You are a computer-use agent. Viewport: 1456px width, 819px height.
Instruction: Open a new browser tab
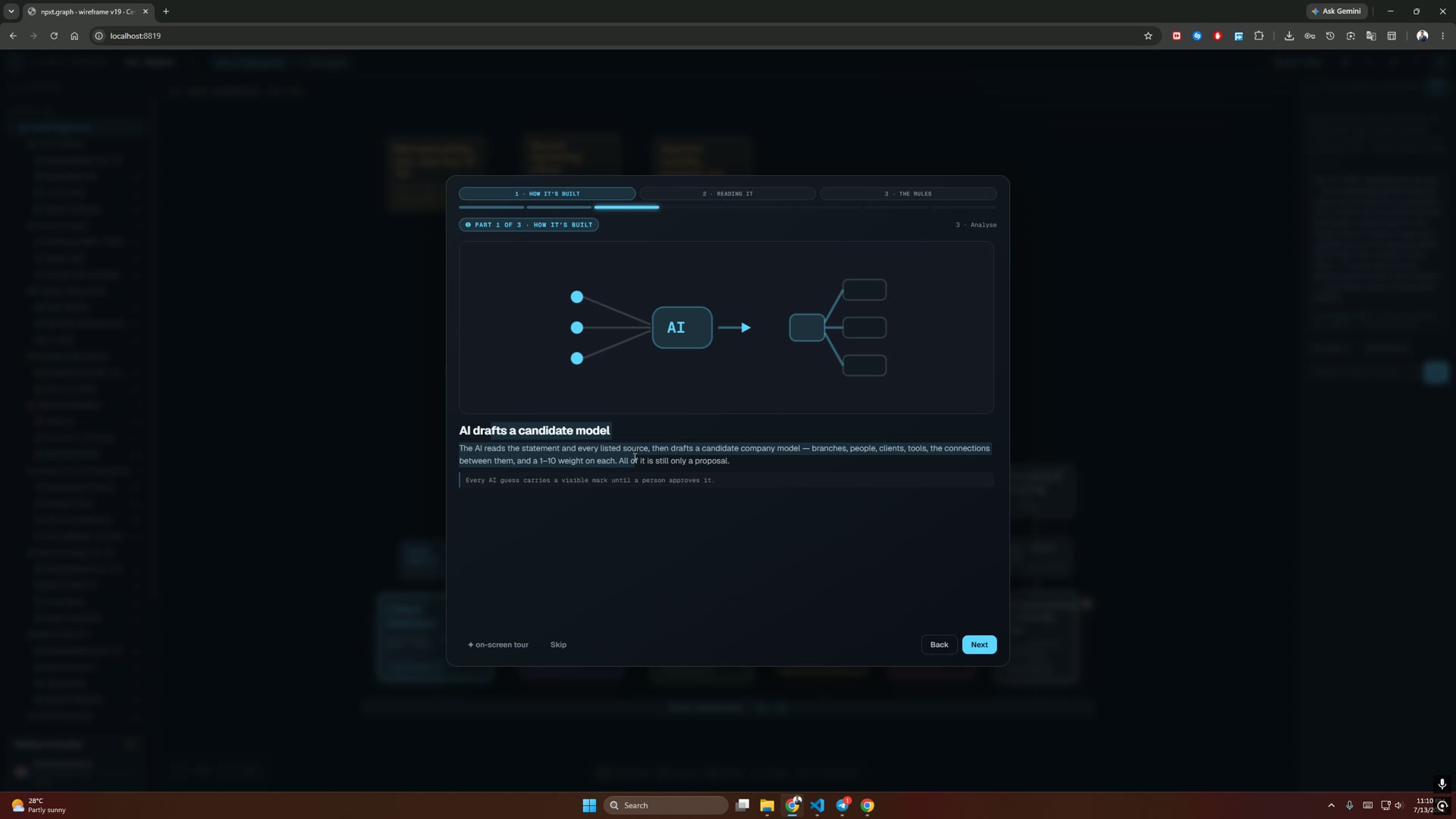click(166, 11)
